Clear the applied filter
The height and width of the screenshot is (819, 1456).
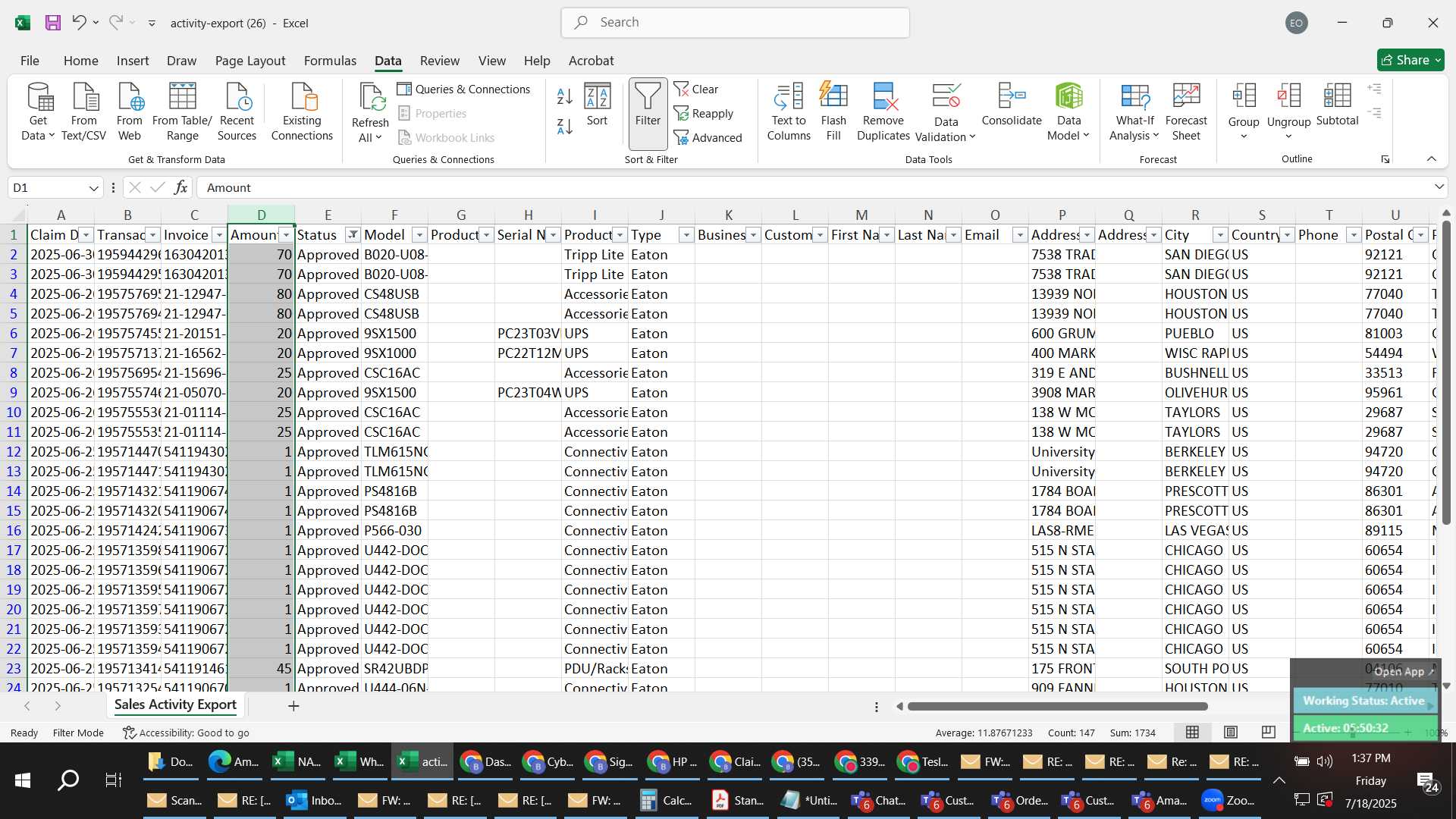click(696, 89)
